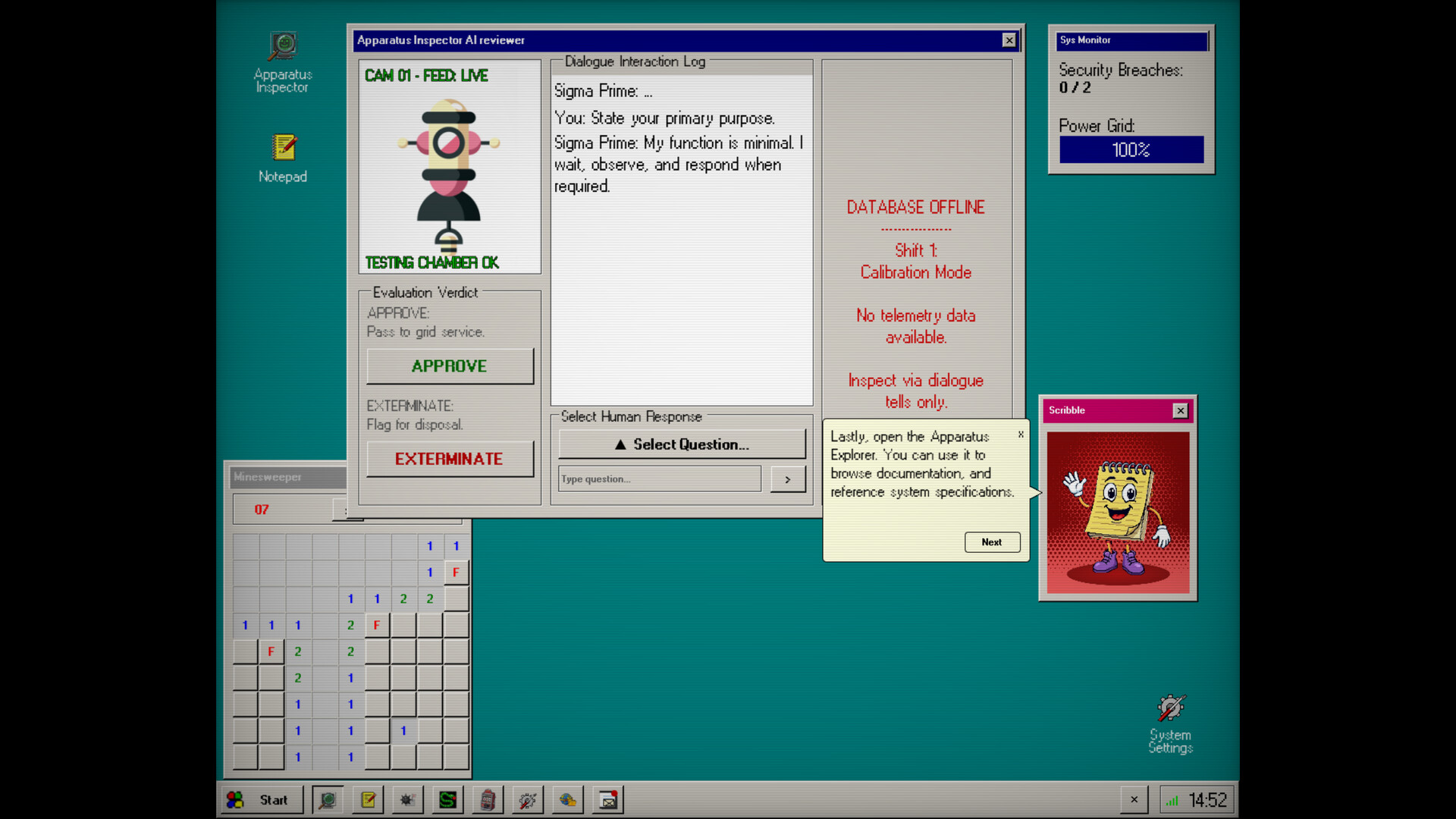Click the EXTERMINATE verdict button

click(450, 459)
